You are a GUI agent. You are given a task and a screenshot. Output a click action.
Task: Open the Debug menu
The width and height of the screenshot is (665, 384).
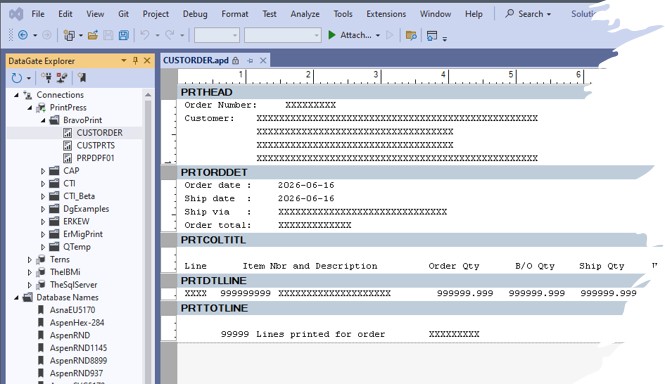[x=195, y=14]
